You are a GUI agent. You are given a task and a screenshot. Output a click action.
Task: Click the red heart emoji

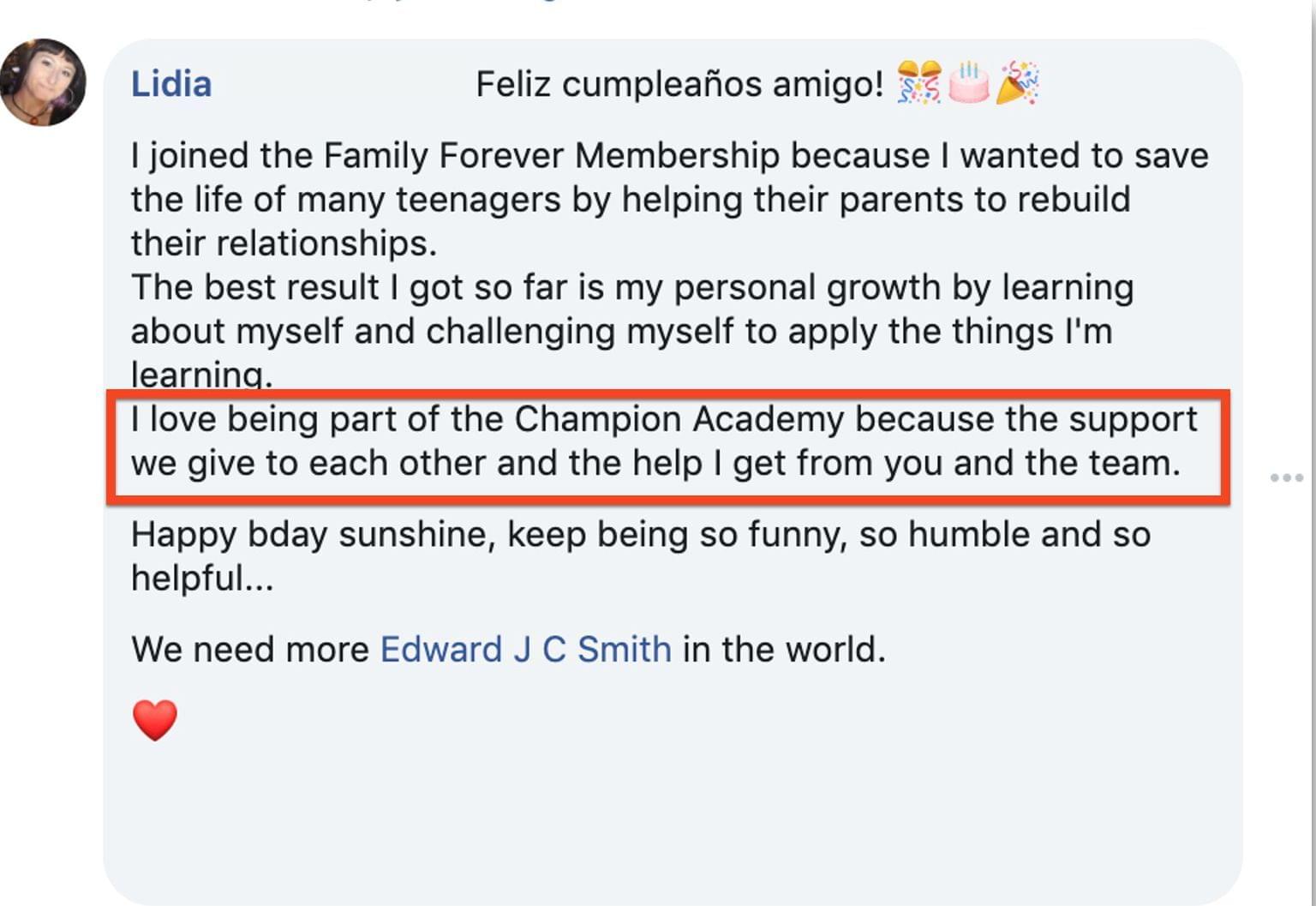155,719
